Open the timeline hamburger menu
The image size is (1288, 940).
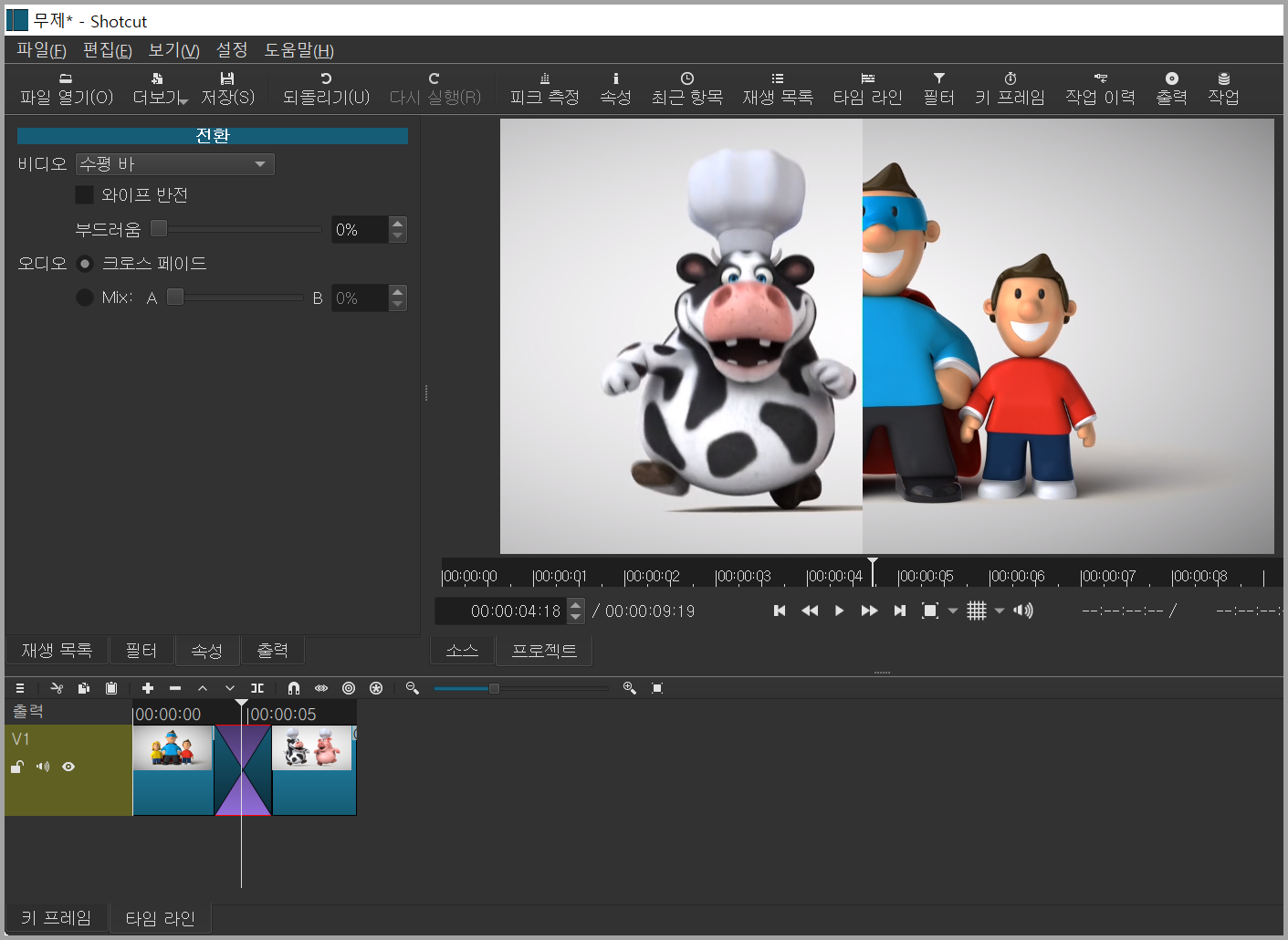[x=20, y=688]
